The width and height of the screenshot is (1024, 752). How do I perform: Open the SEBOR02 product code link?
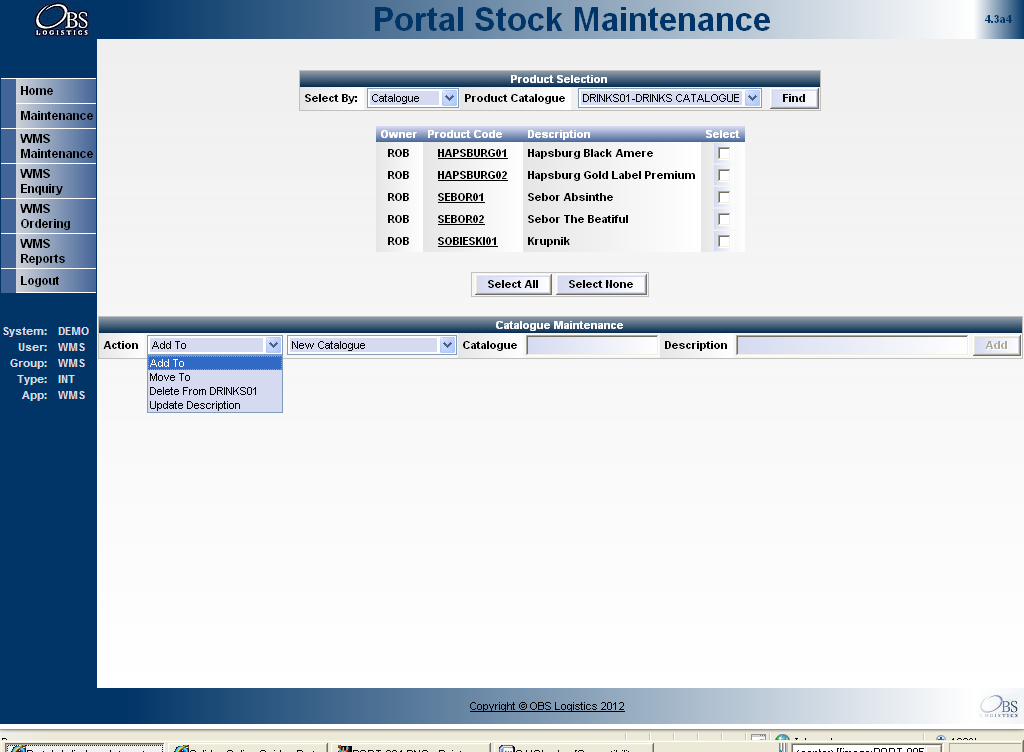[x=461, y=219]
